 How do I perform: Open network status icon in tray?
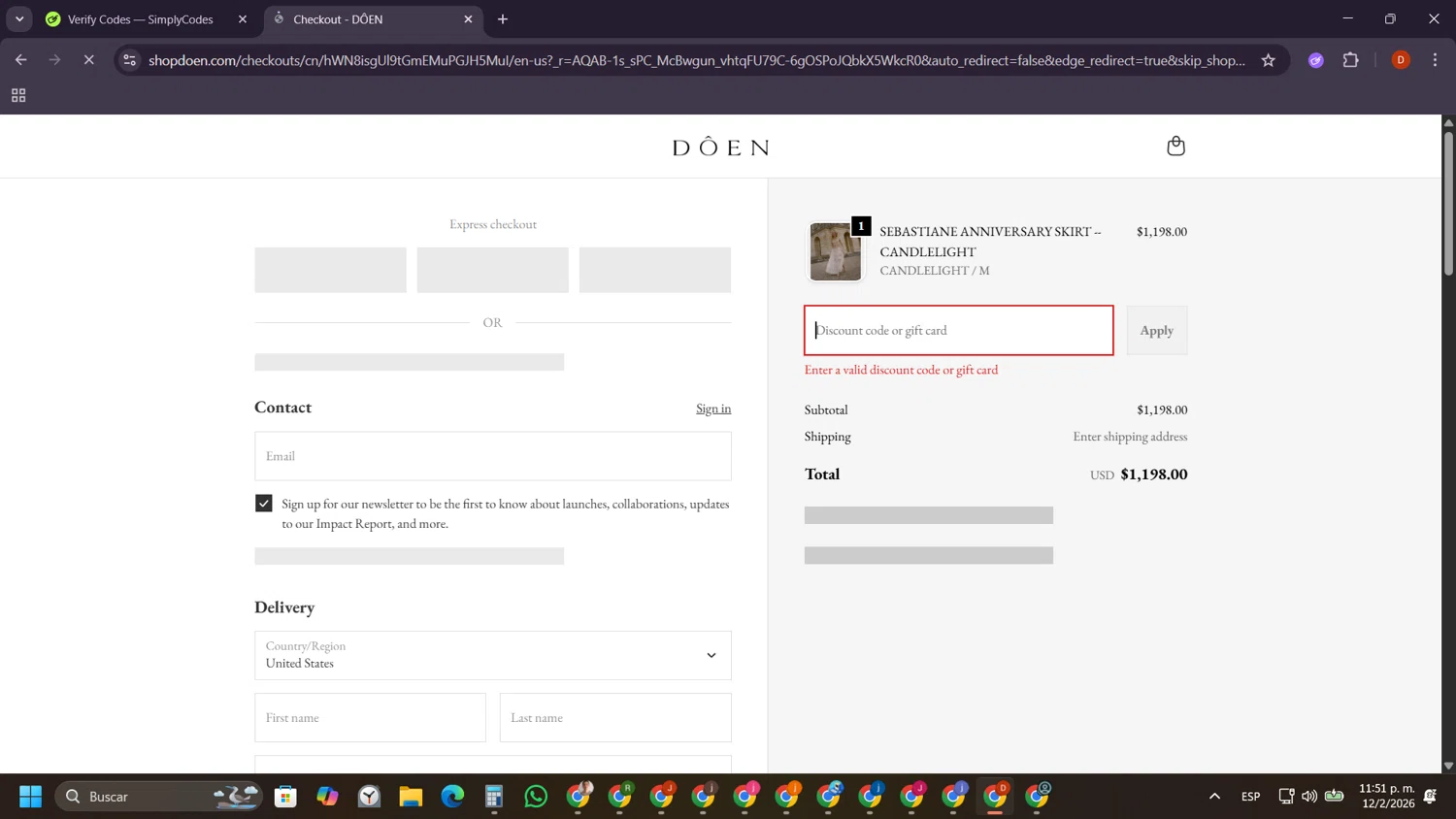[x=1286, y=797]
